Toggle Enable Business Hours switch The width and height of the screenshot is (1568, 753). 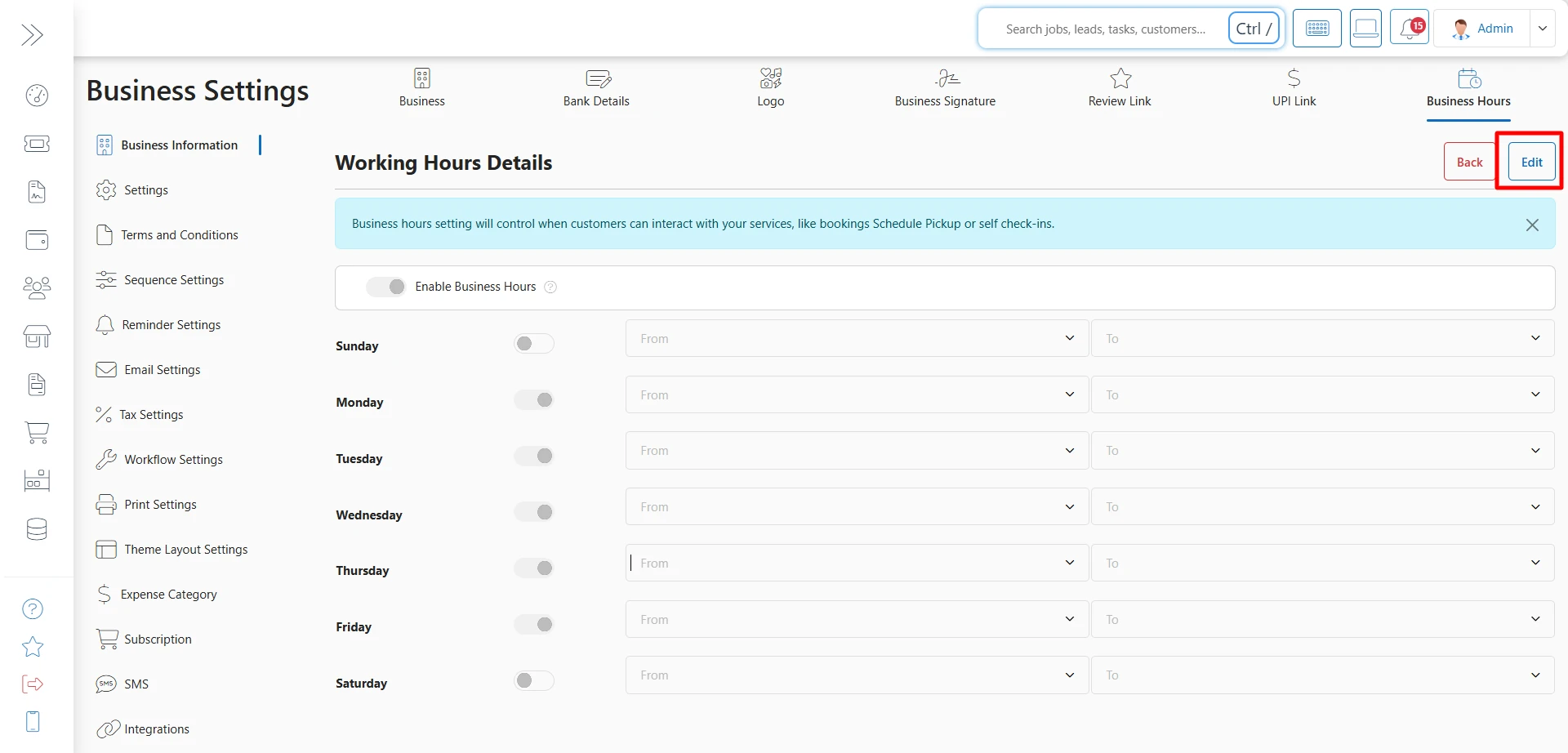tap(385, 287)
